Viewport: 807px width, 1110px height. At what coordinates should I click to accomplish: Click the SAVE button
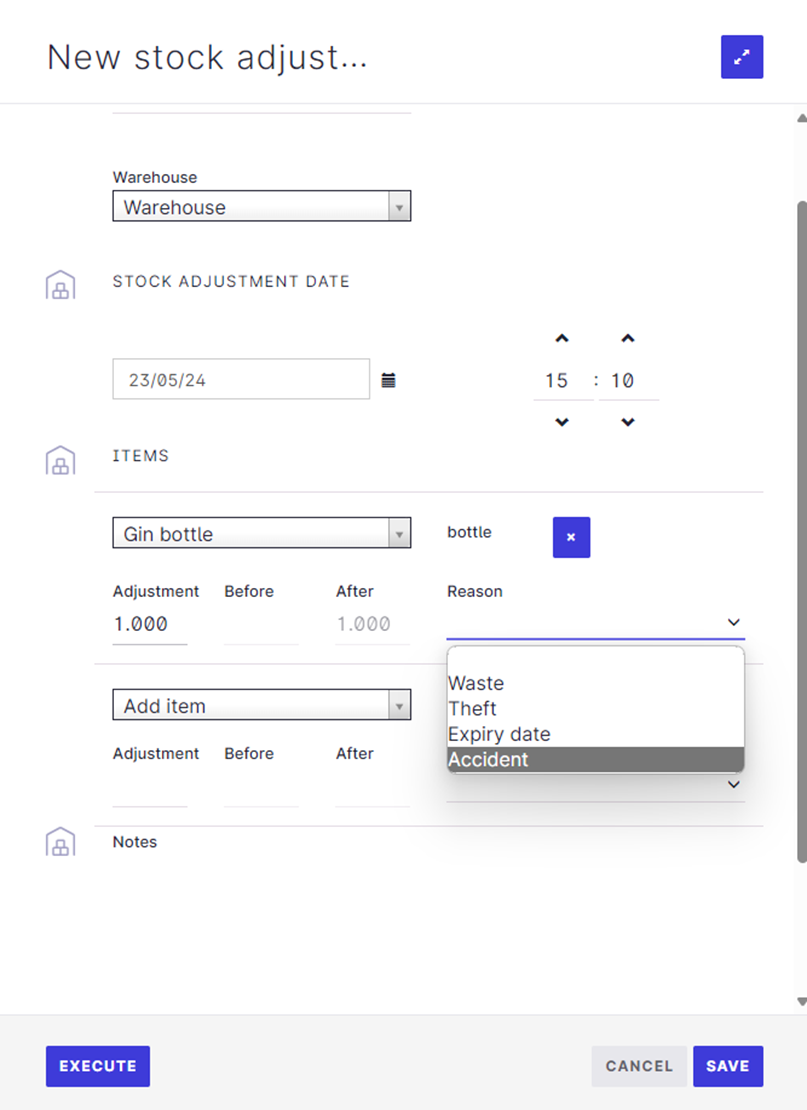point(728,1066)
